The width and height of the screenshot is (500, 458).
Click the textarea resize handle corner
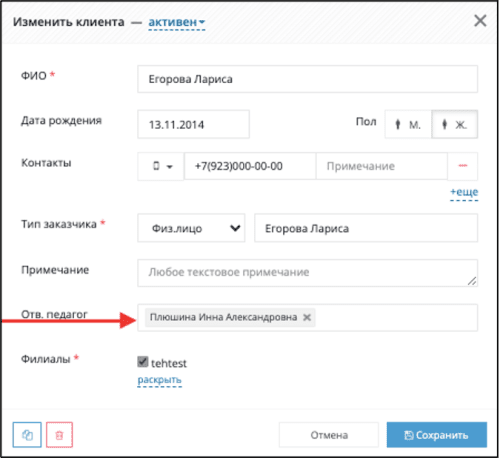[x=472, y=281]
